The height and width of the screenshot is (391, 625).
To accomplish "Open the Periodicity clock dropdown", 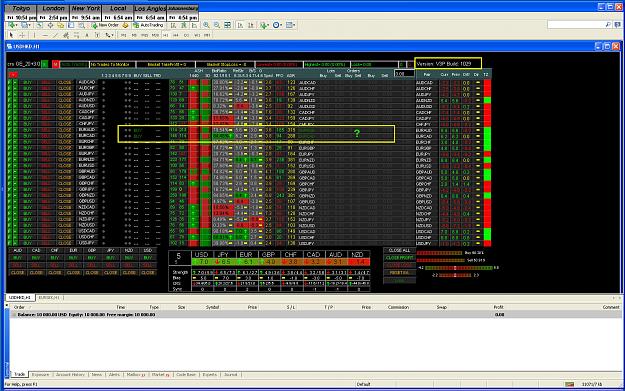I will (277, 25).
